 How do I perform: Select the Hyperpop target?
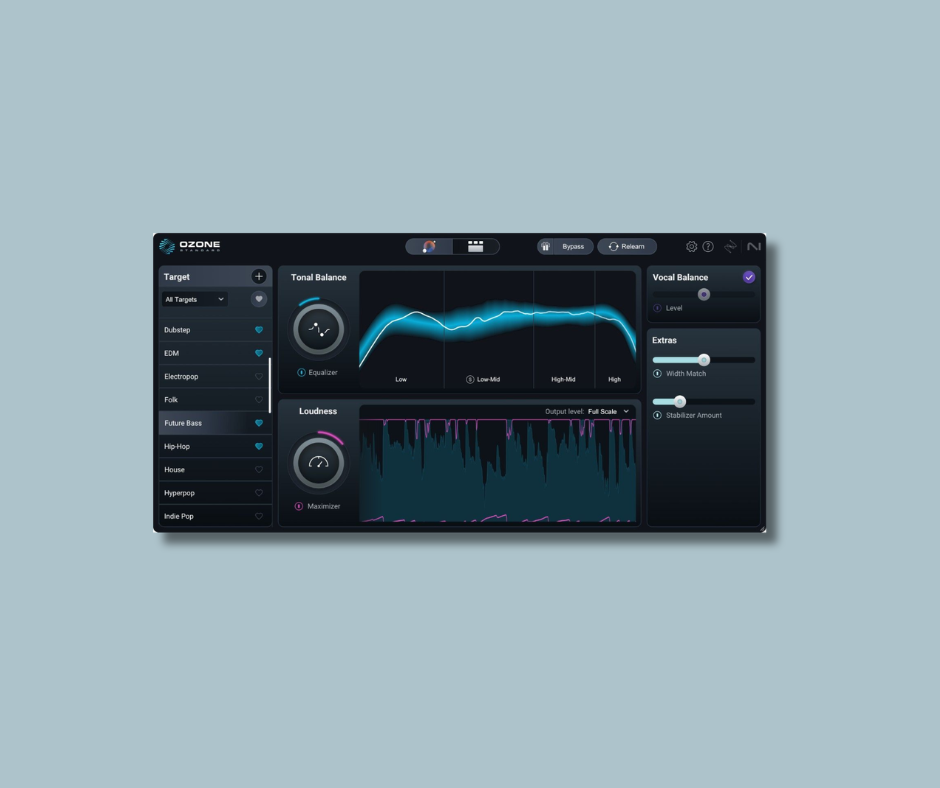point(215,493)
